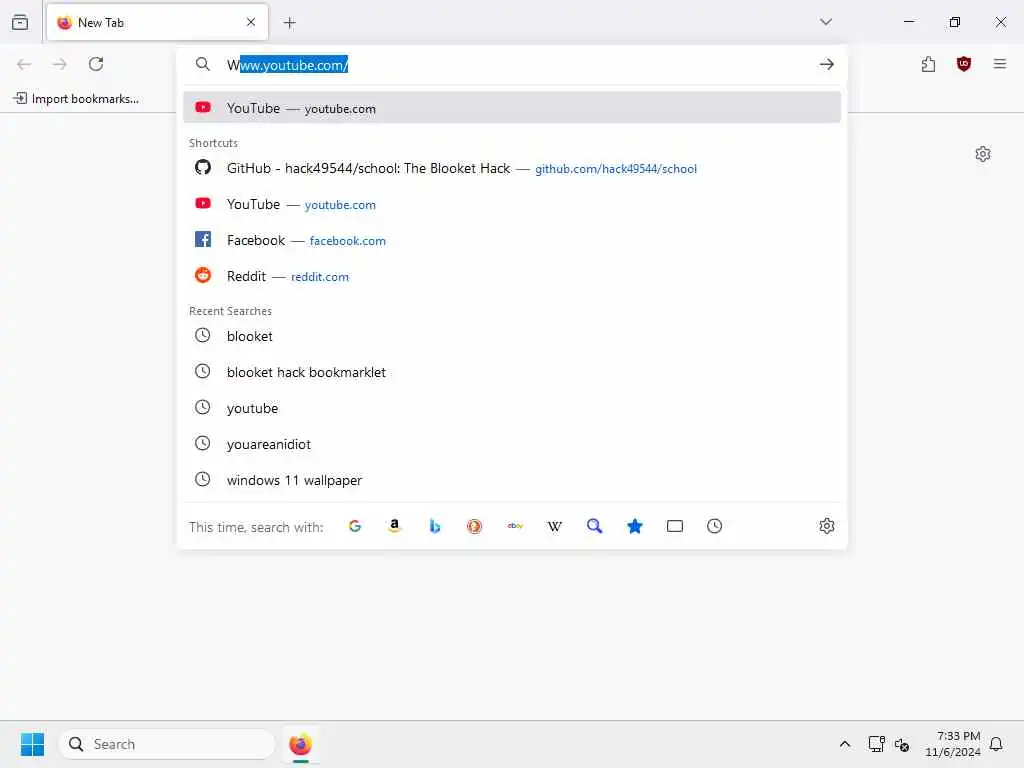This screenshot has height=768, width=1024.
Task: Search open tabs with the tab icon
Action: (675, 526)
